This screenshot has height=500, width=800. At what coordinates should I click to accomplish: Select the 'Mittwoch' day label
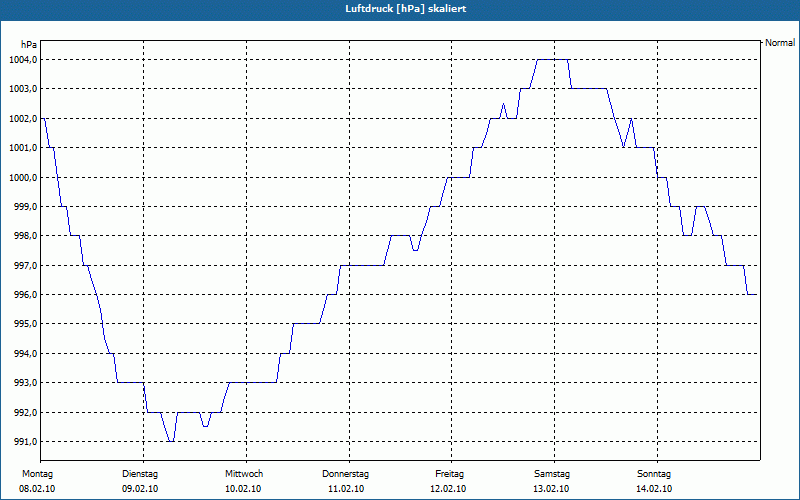pyautogui.click(x=244, y=474)
